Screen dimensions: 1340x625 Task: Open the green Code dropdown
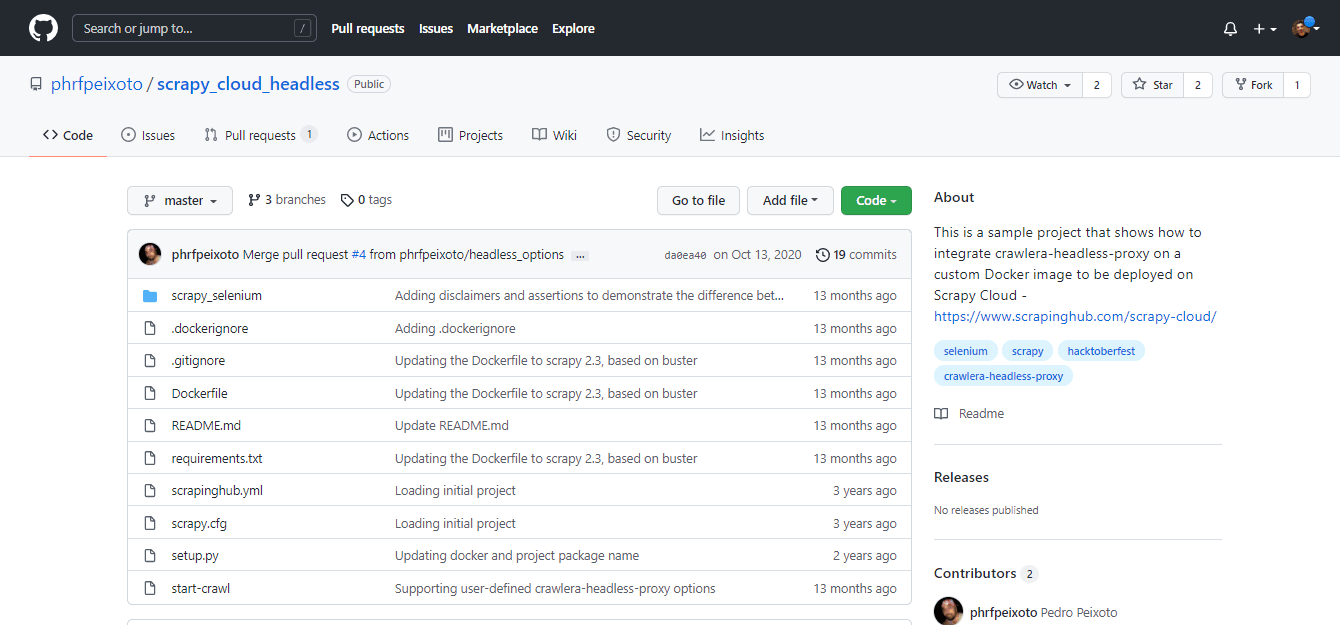(x=875, y=201)
